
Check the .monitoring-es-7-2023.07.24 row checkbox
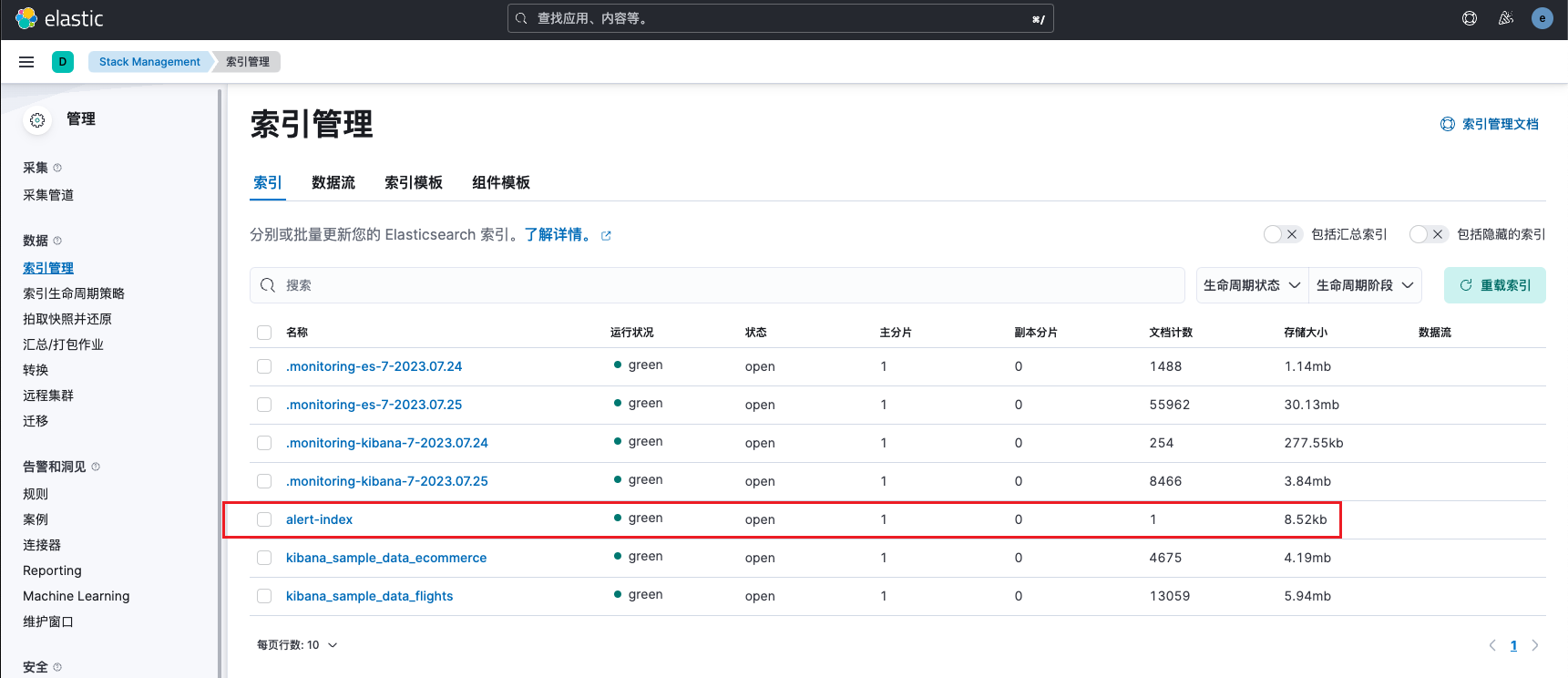(264, 366)
